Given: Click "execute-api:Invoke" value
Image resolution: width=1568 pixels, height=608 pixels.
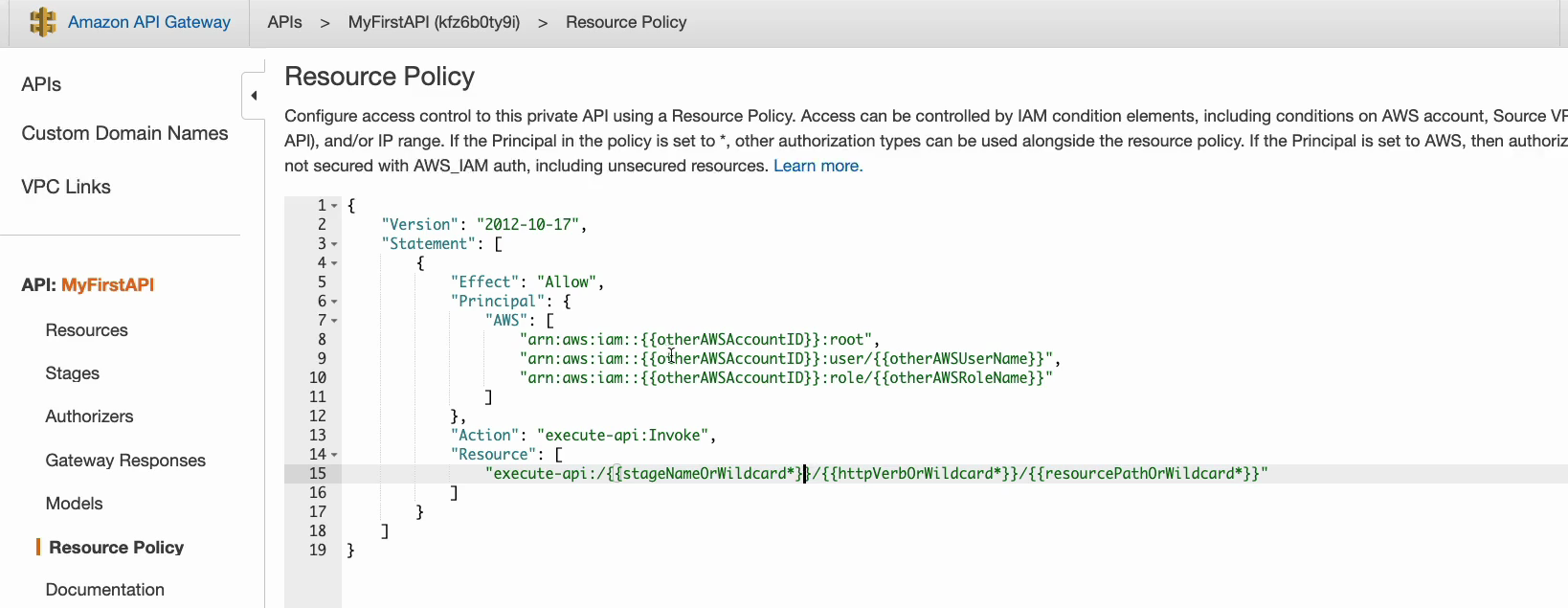Looking at the screenshot, I should [623, 435].
